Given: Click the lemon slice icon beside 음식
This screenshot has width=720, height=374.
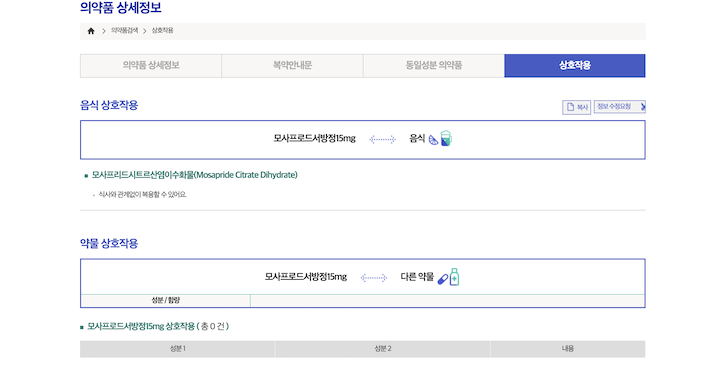Looking at the screenshot, I should coord(433,140).
